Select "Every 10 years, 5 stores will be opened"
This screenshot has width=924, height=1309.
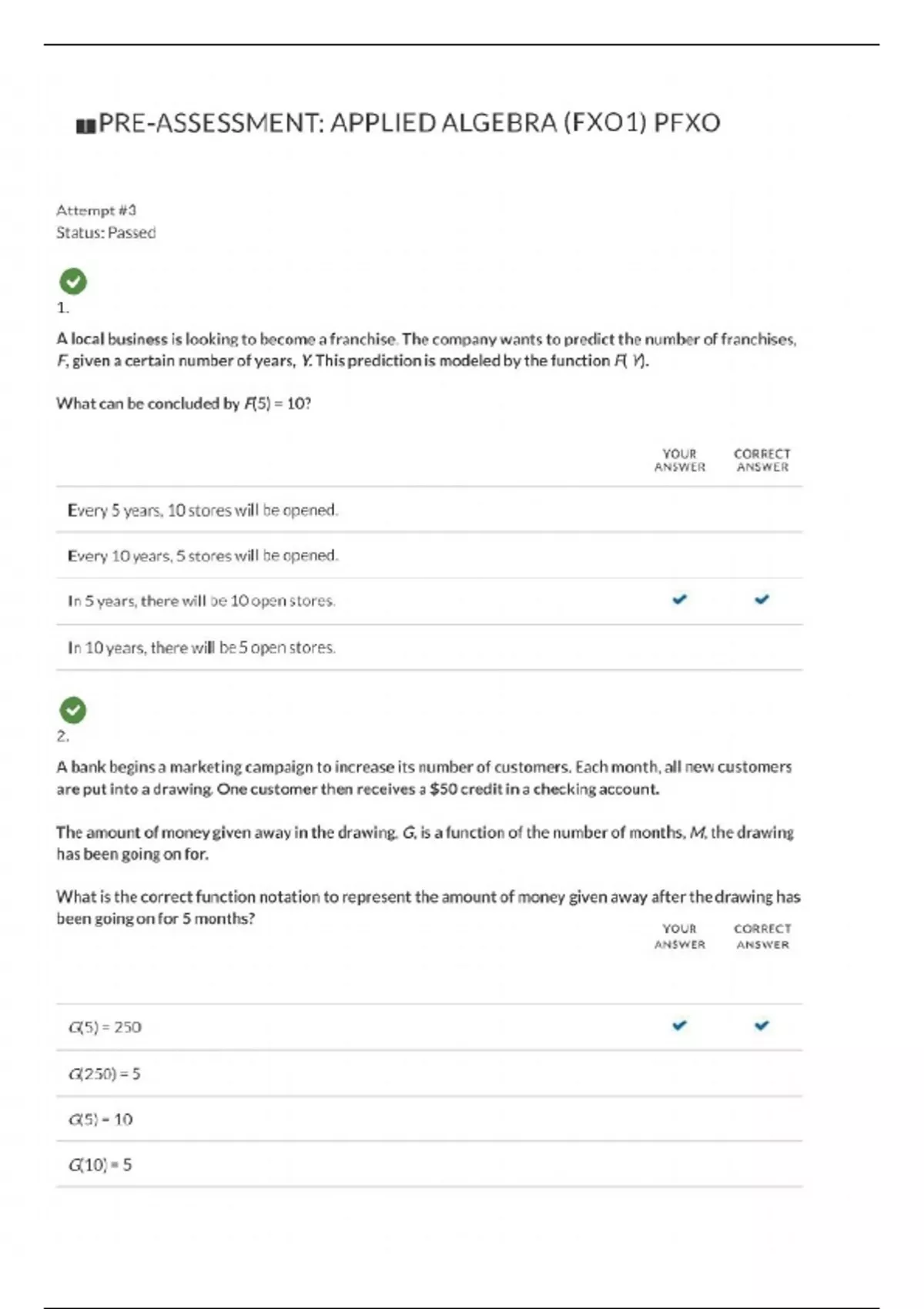pyautogui.click(x=203, y=556)
